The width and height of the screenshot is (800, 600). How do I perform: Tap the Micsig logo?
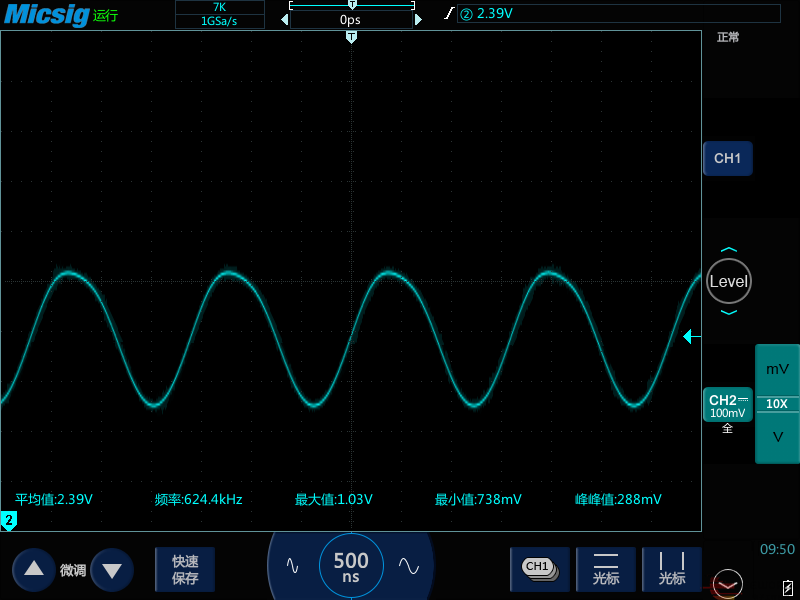(46, 15)
